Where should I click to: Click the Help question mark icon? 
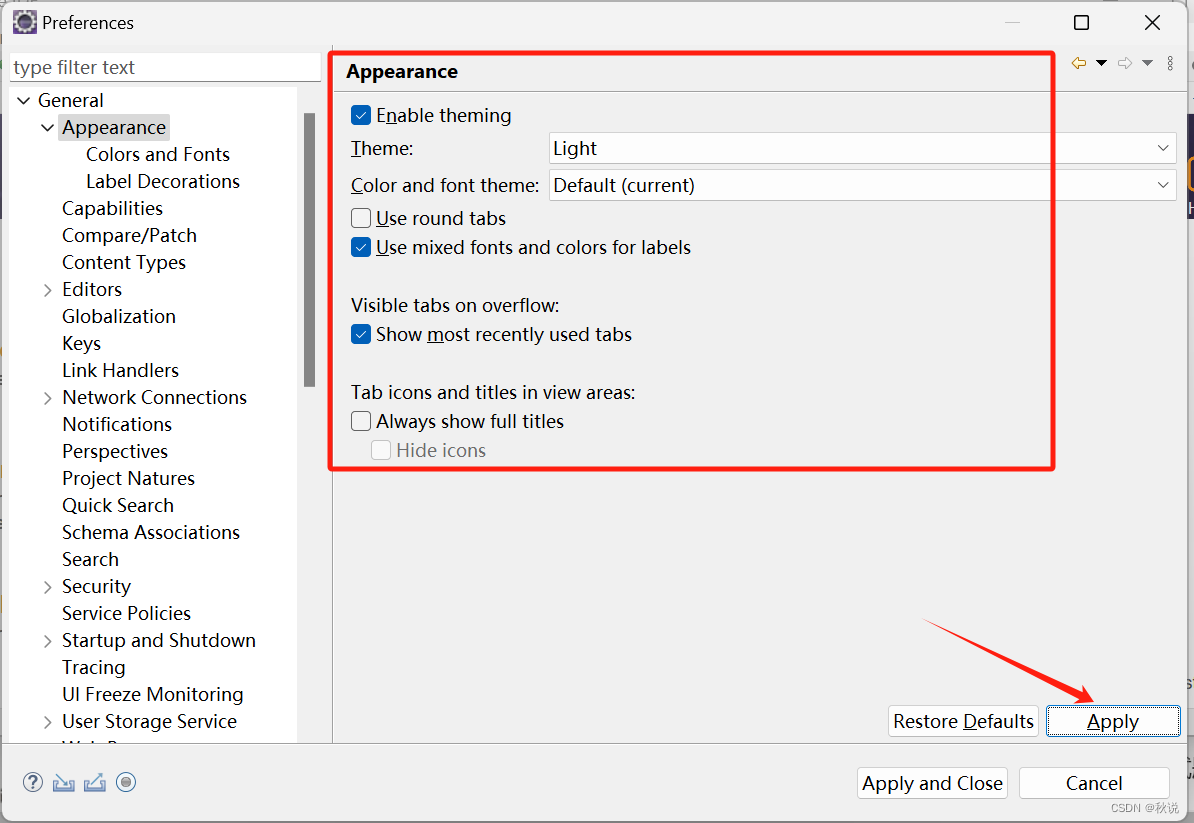(x=33, y=782)
